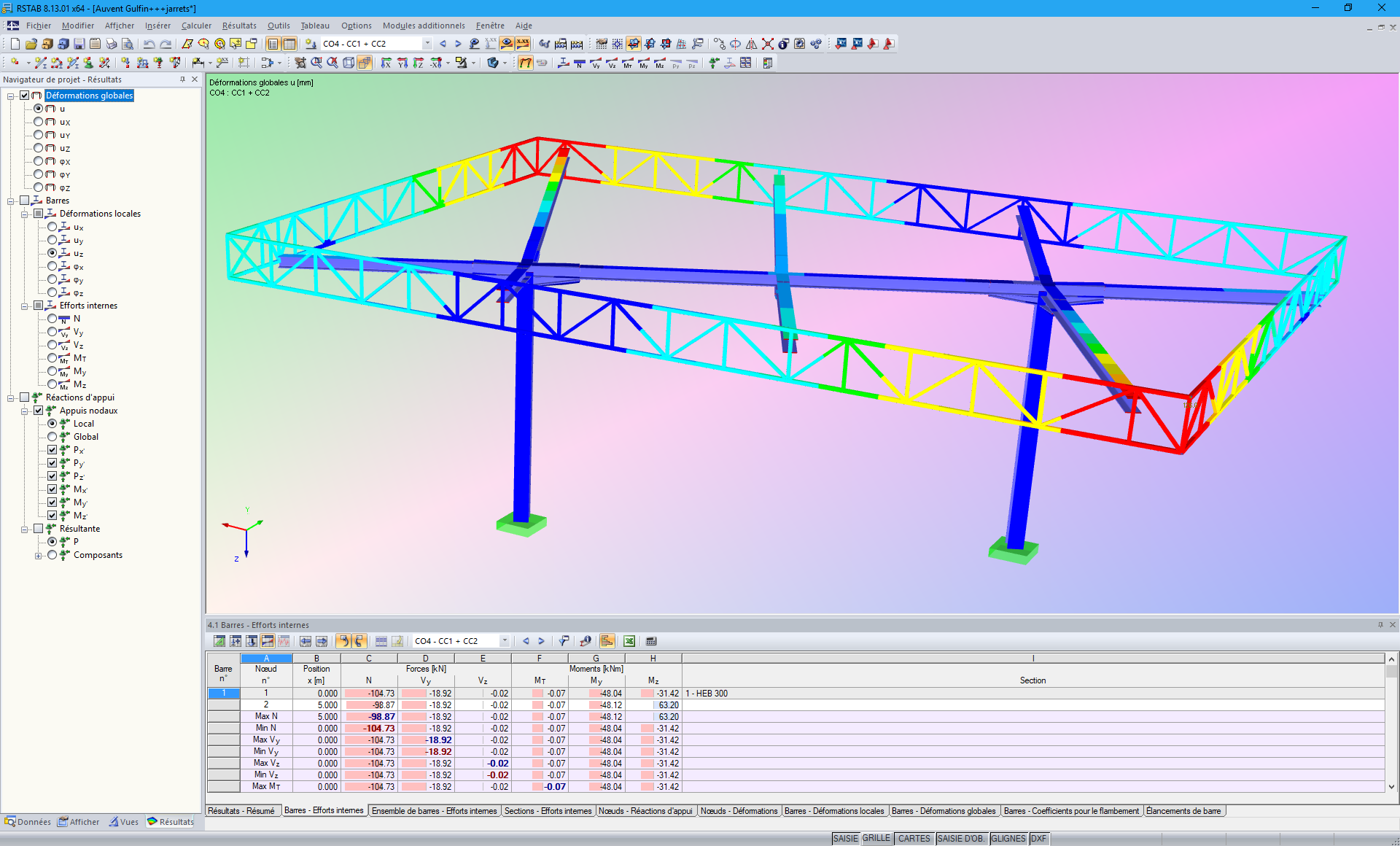
Task: Click Export to Excel icon in table toolbar
Action: [629, 641]
